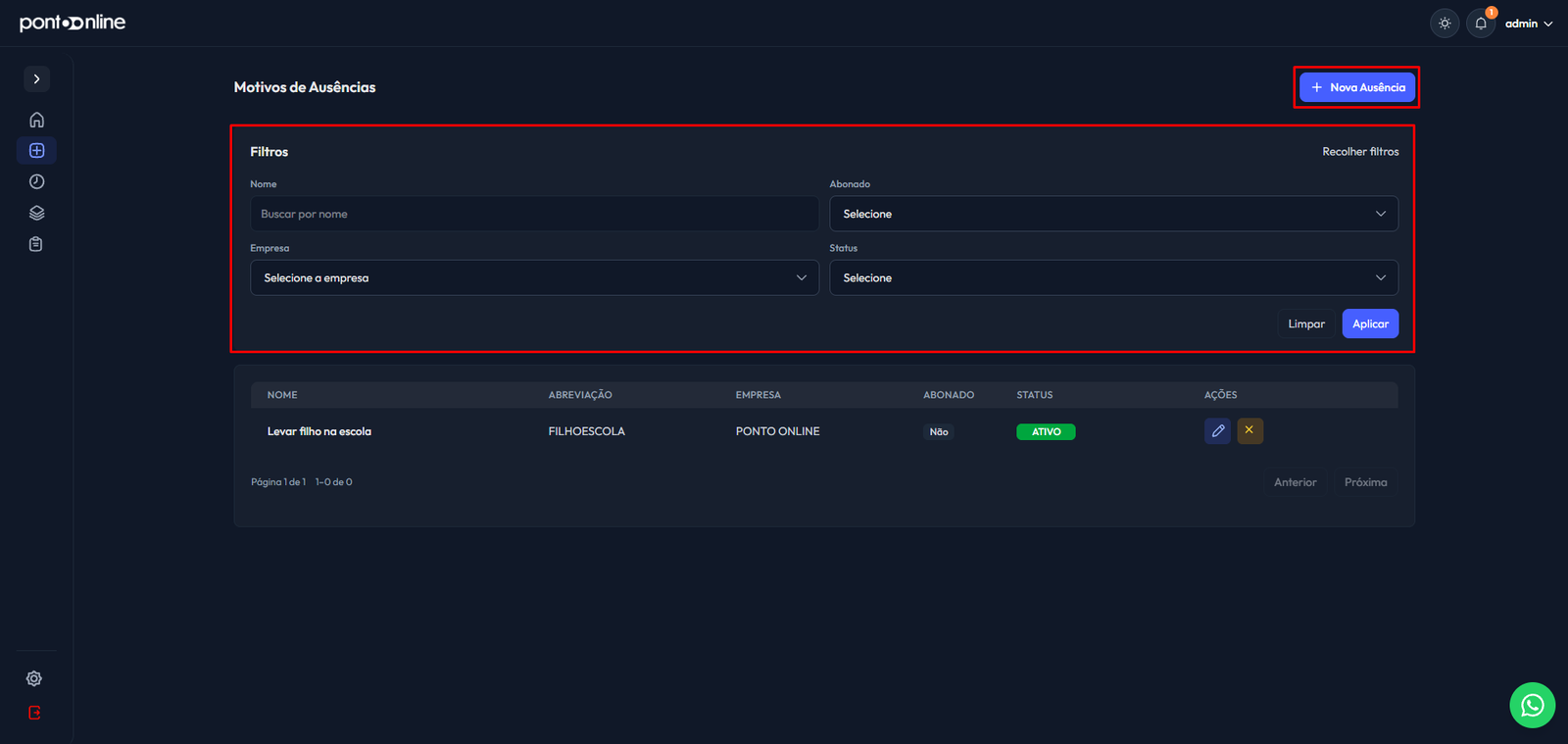Apply filters with Aplicar button
Screen dimensions: 1568x744
point(1370,323)
